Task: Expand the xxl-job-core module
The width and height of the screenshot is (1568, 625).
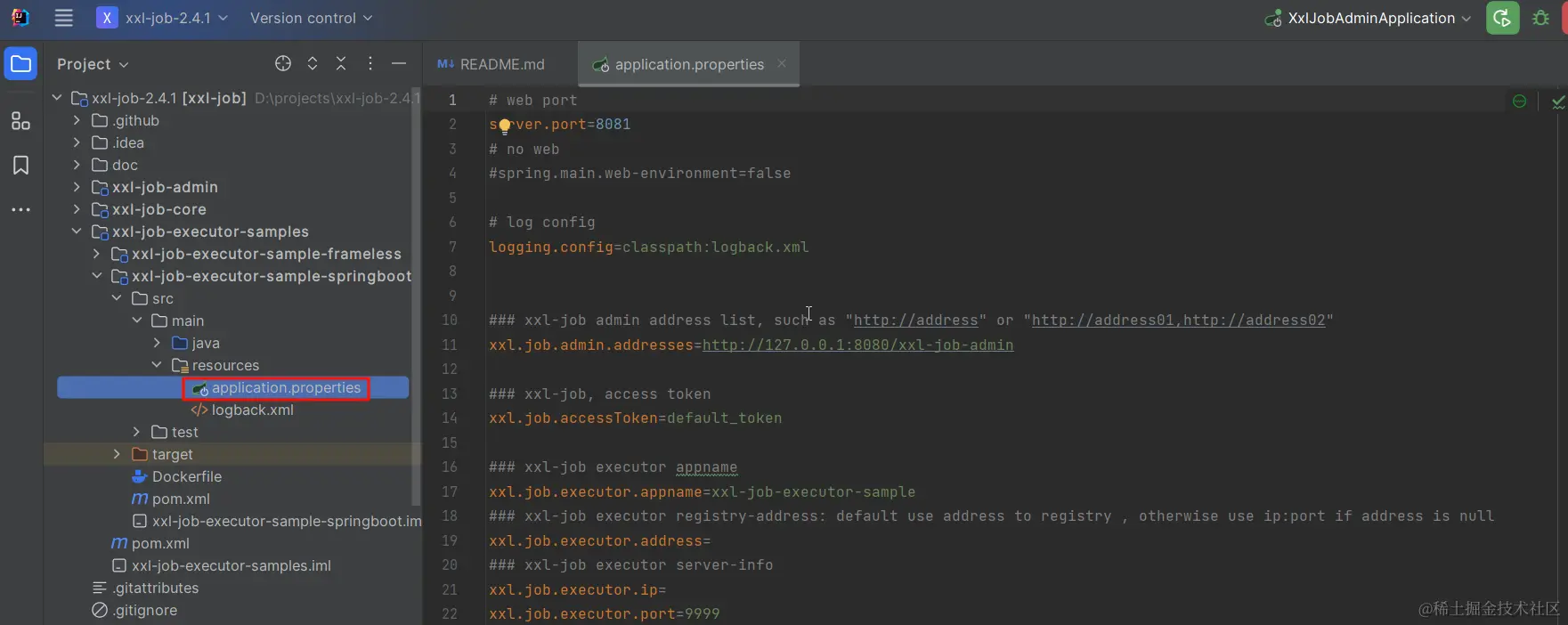Action: 77,209
